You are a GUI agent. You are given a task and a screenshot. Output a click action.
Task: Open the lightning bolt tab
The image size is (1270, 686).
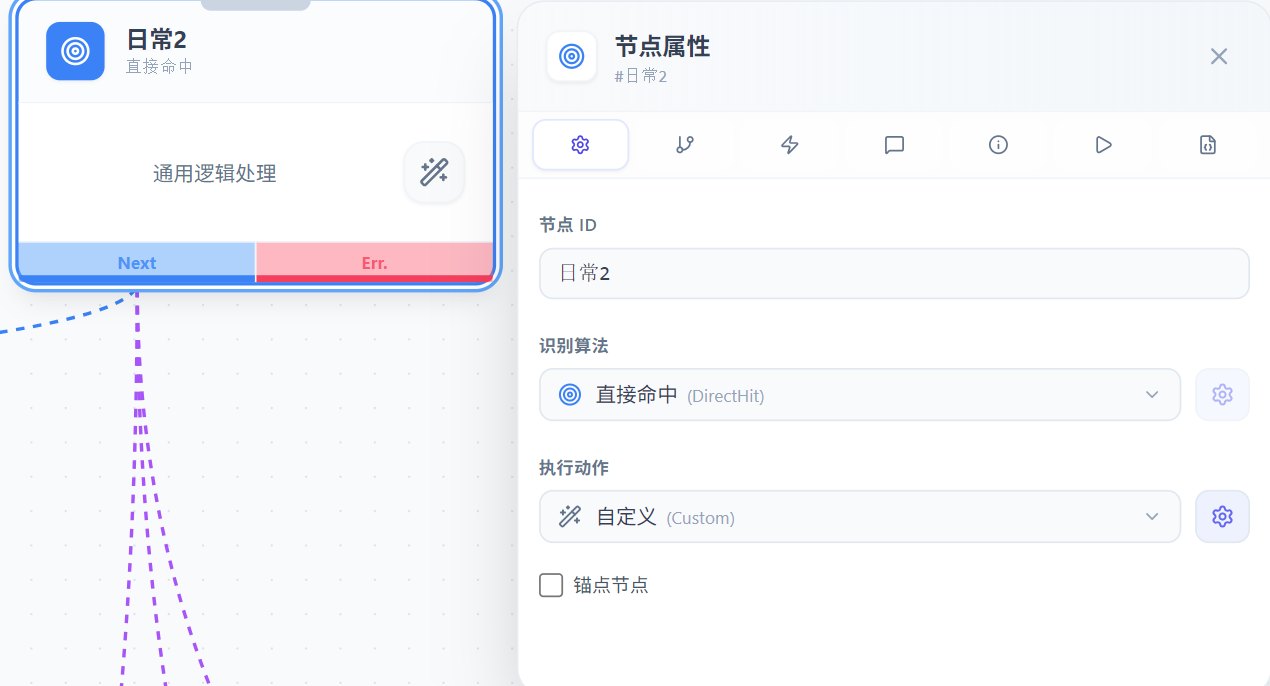(790, 145)
